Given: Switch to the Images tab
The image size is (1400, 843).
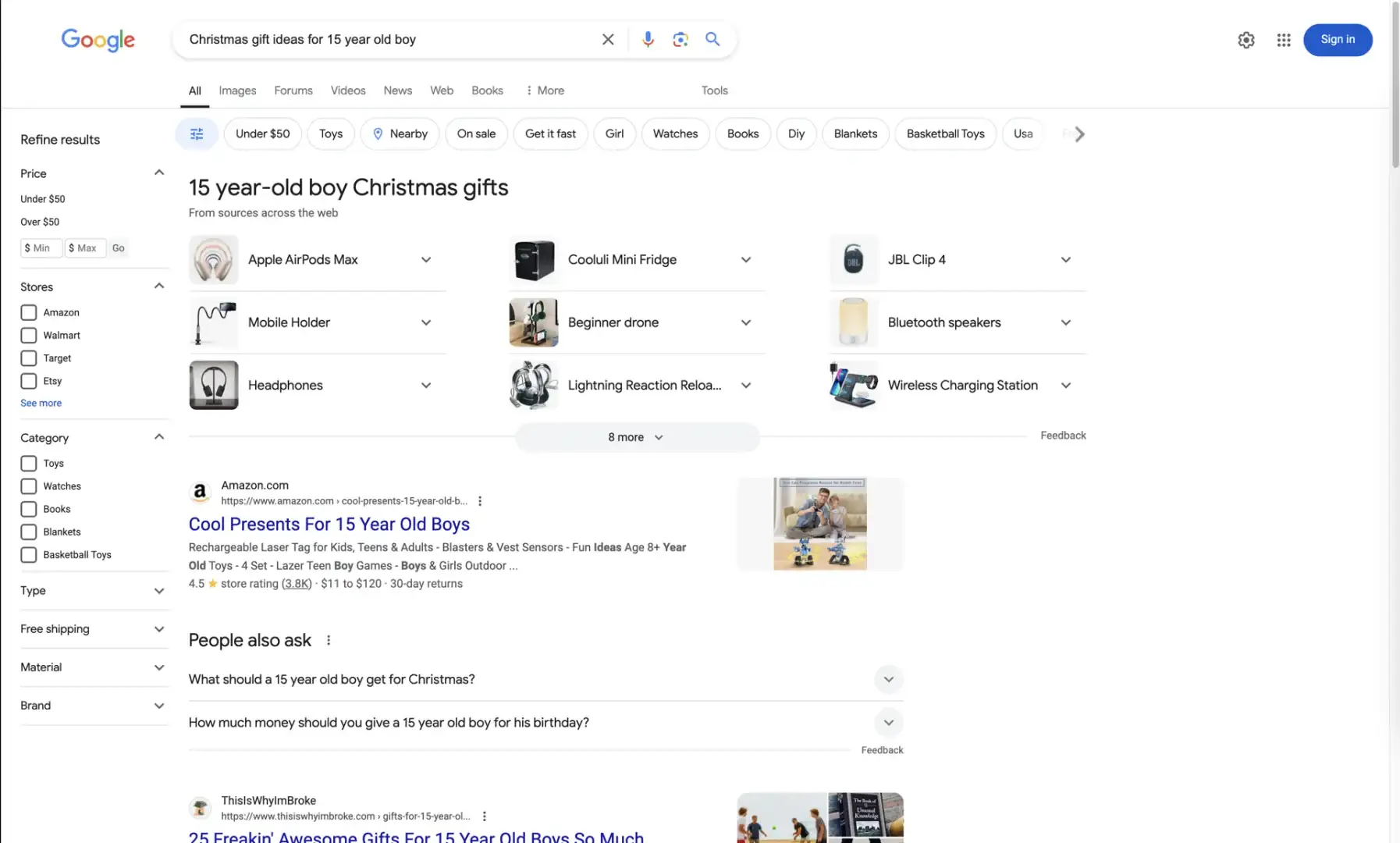Looking at the screenshot, I should click(237, 90).
